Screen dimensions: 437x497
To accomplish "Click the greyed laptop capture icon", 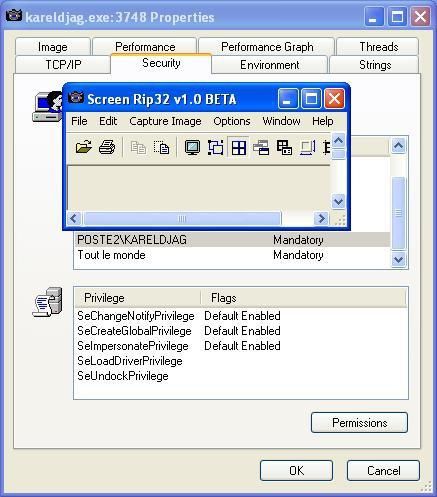I will (307, 147).
